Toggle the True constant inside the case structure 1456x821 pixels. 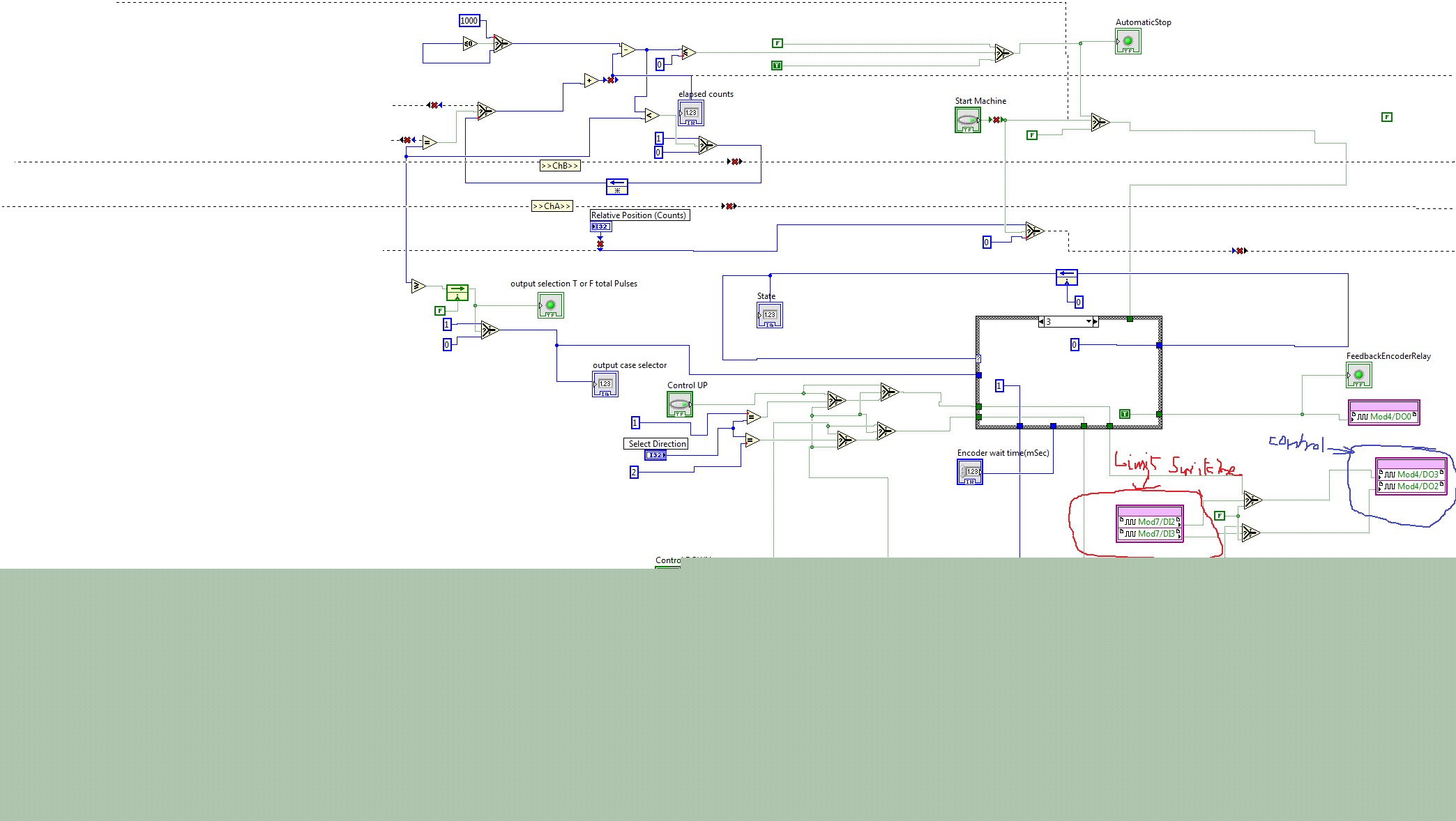point(1125,414)
